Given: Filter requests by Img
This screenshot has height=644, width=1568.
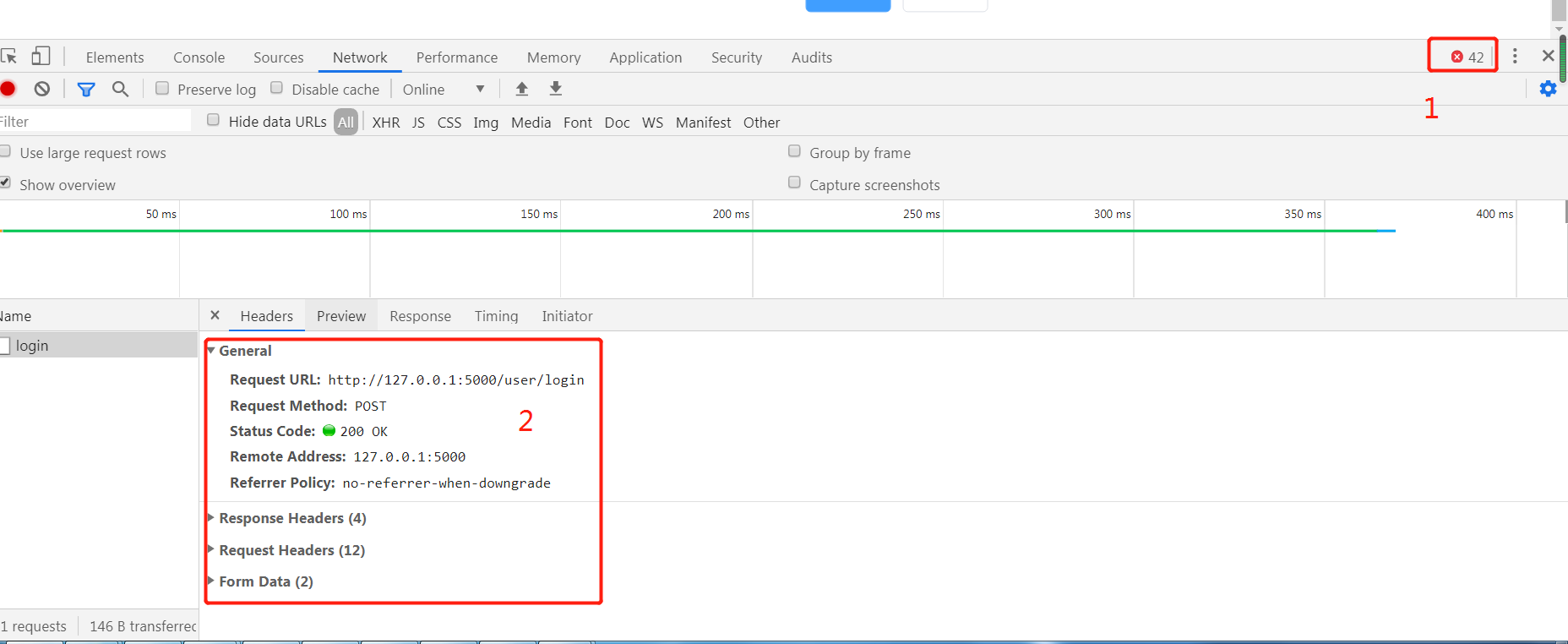Looking at the screenshot, I should 486,123.
